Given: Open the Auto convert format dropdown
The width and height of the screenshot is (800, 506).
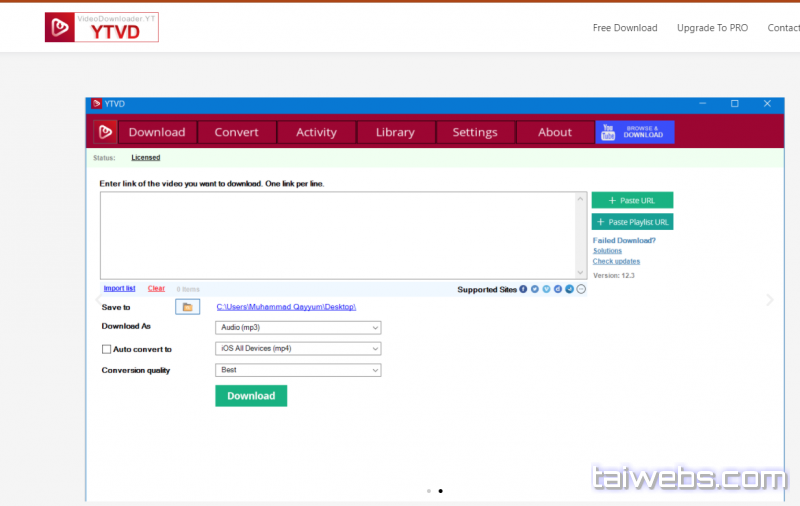Looking at the screenshot, I should (x=298, y=349).
